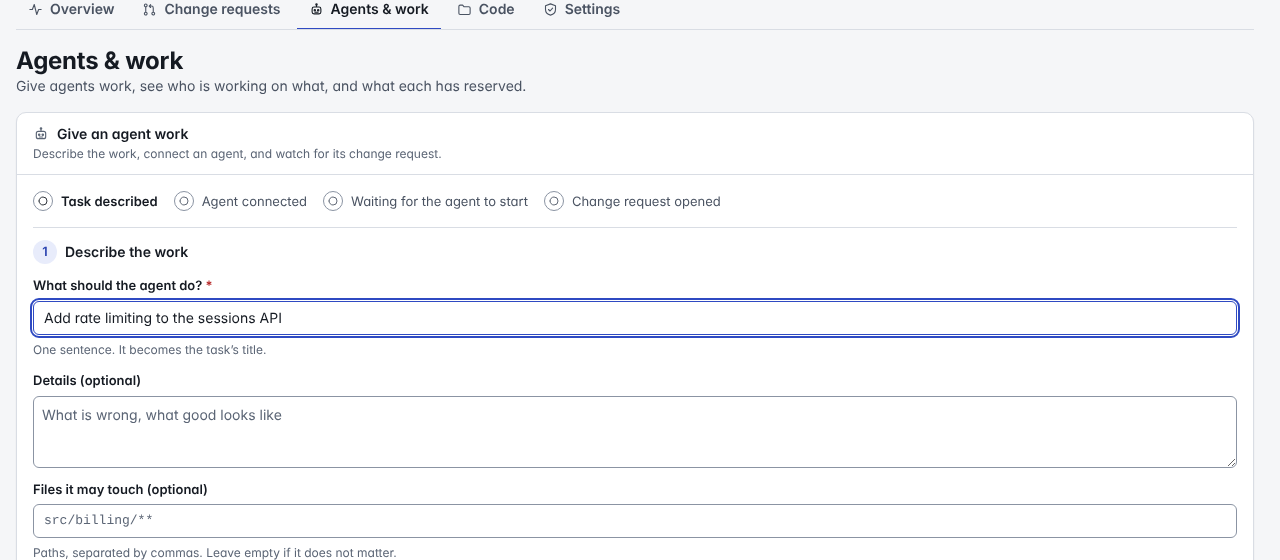The width and height of the screenshot is (1280, 560).
Task: Click the Agent connected step label
Action: (x=254, y=201)
